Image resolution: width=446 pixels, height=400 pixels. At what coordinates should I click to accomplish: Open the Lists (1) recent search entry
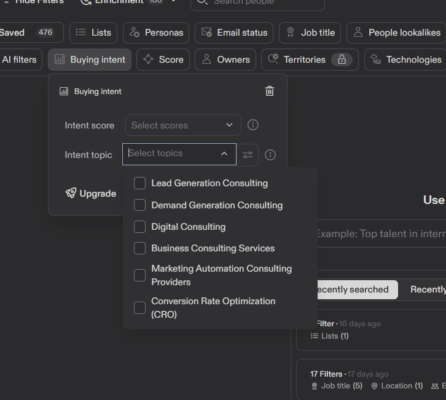pos(371,330)
